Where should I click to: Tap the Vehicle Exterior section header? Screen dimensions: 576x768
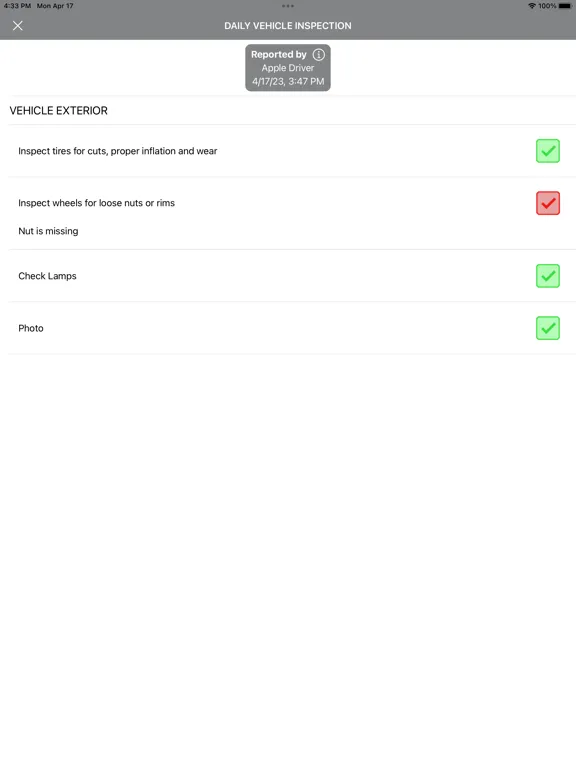tap(58, 111)
